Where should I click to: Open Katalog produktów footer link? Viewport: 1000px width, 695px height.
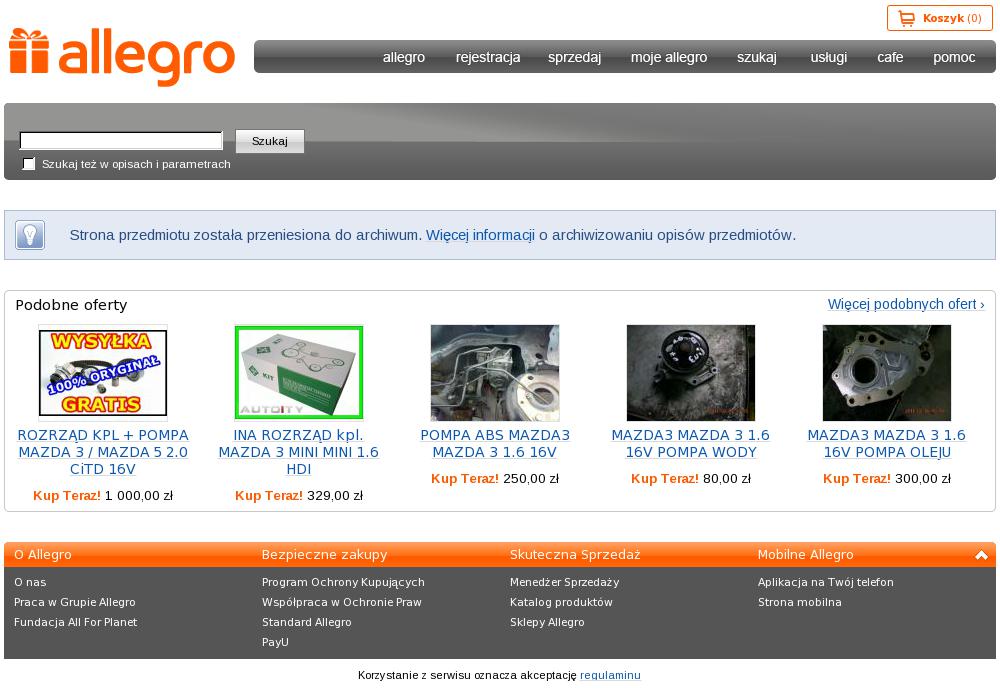coord(561,603)
